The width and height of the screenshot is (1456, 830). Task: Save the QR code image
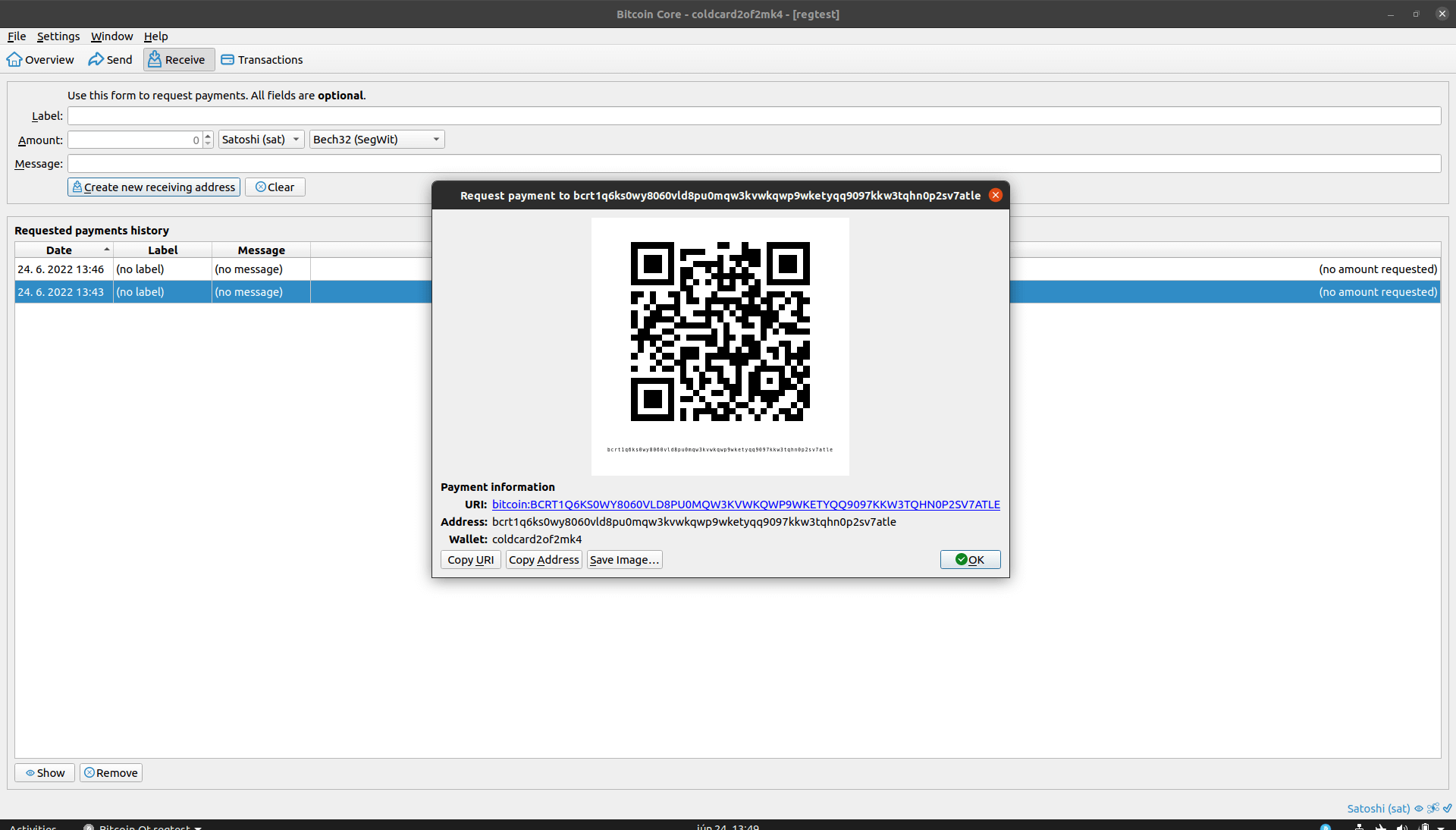click(624, 560)
